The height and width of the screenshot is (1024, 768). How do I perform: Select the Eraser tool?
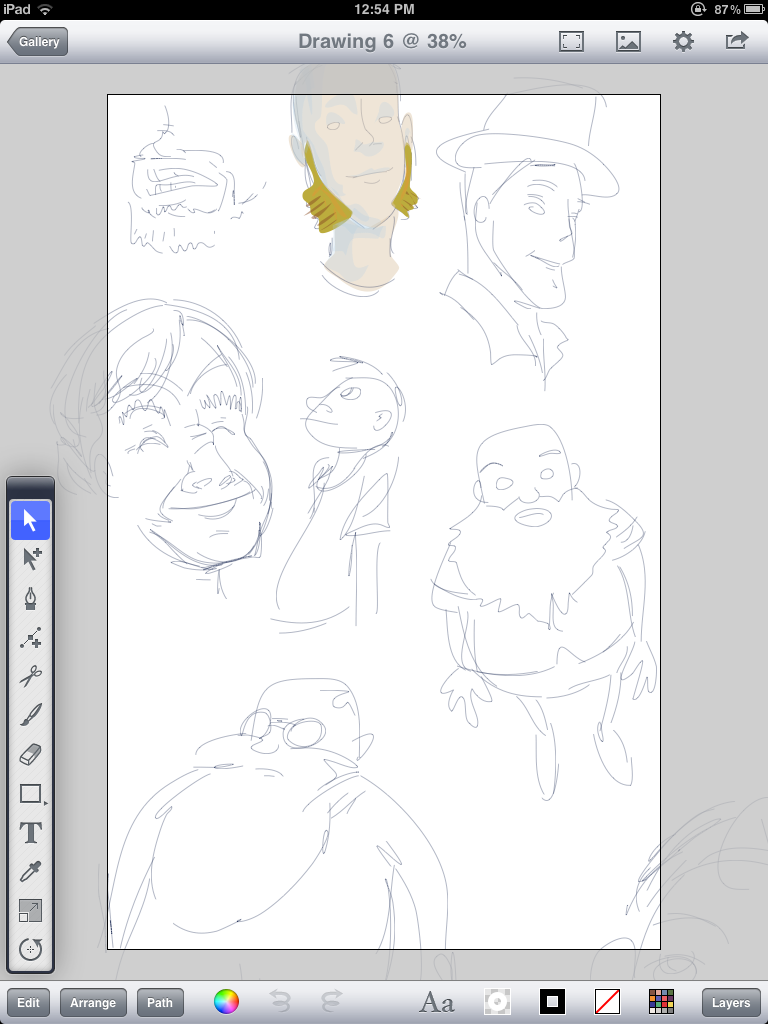click(30, 754)
